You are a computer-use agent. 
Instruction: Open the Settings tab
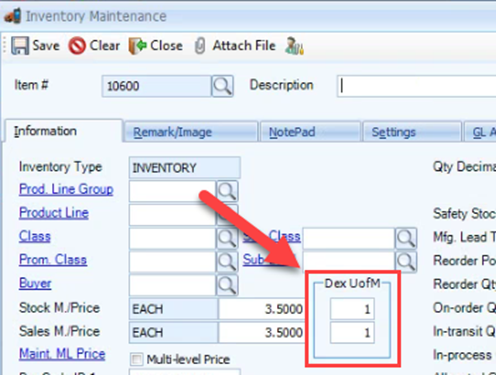point(412,132)
